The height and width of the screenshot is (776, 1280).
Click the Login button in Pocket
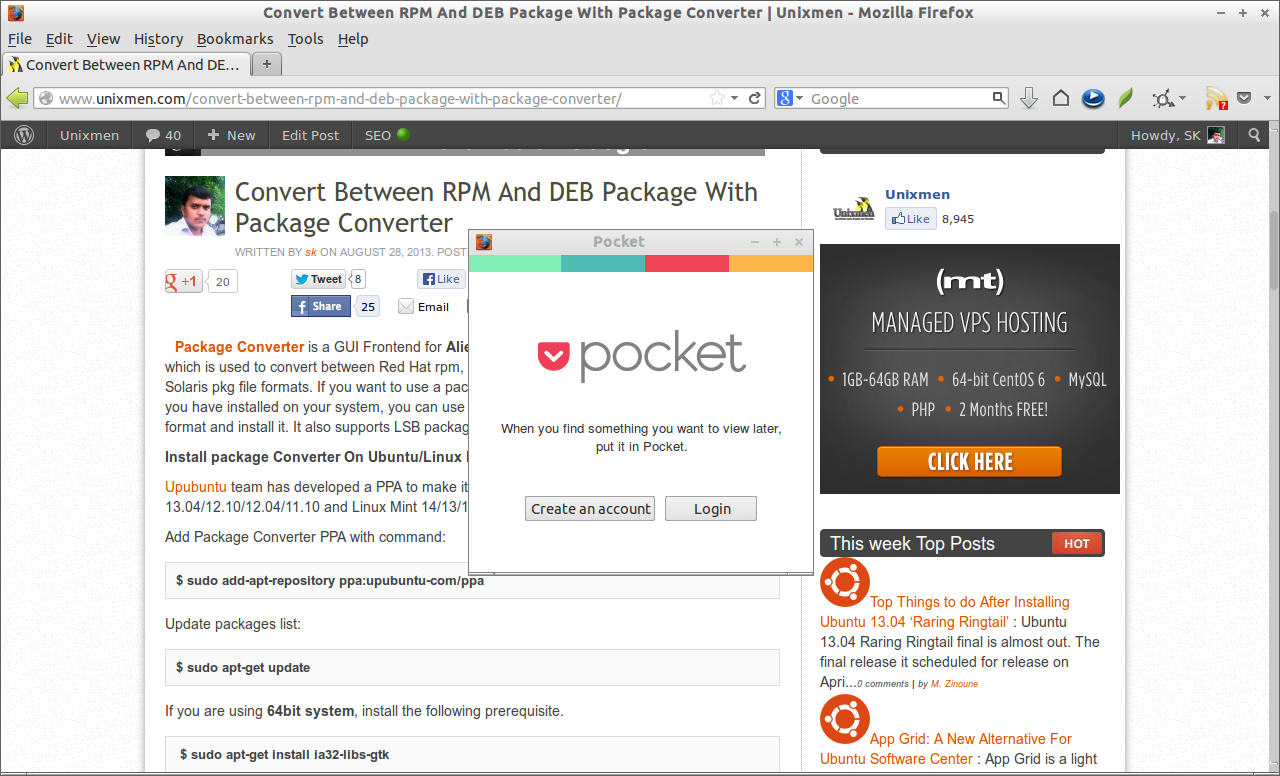point(711,508)
